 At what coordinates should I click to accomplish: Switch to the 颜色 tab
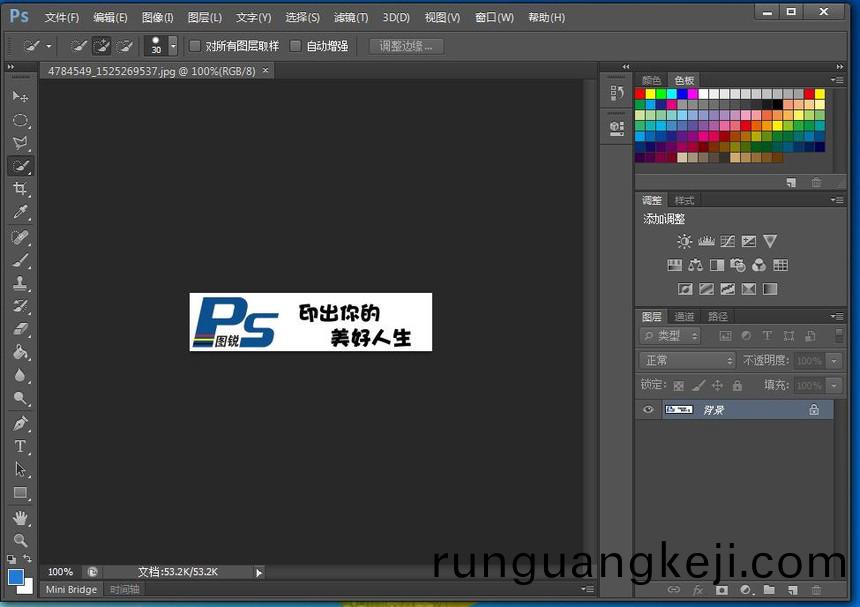(652, 80)
